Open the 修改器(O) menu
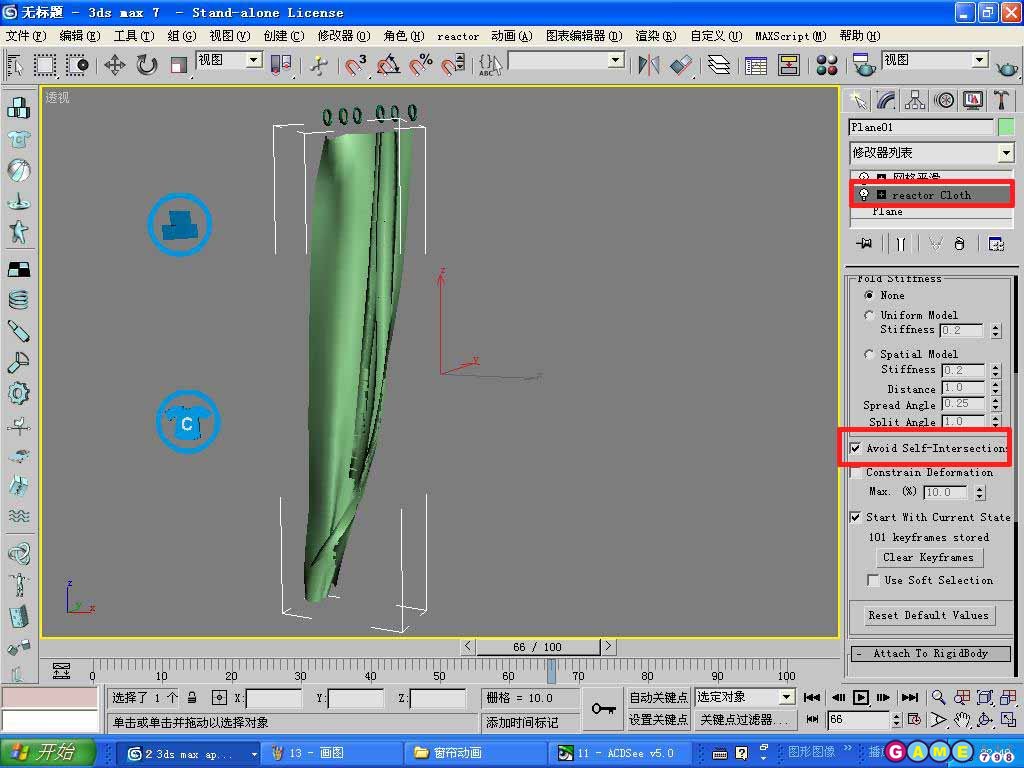The width and height of the screenshot is (1024, 768). [x=344, y=36]
